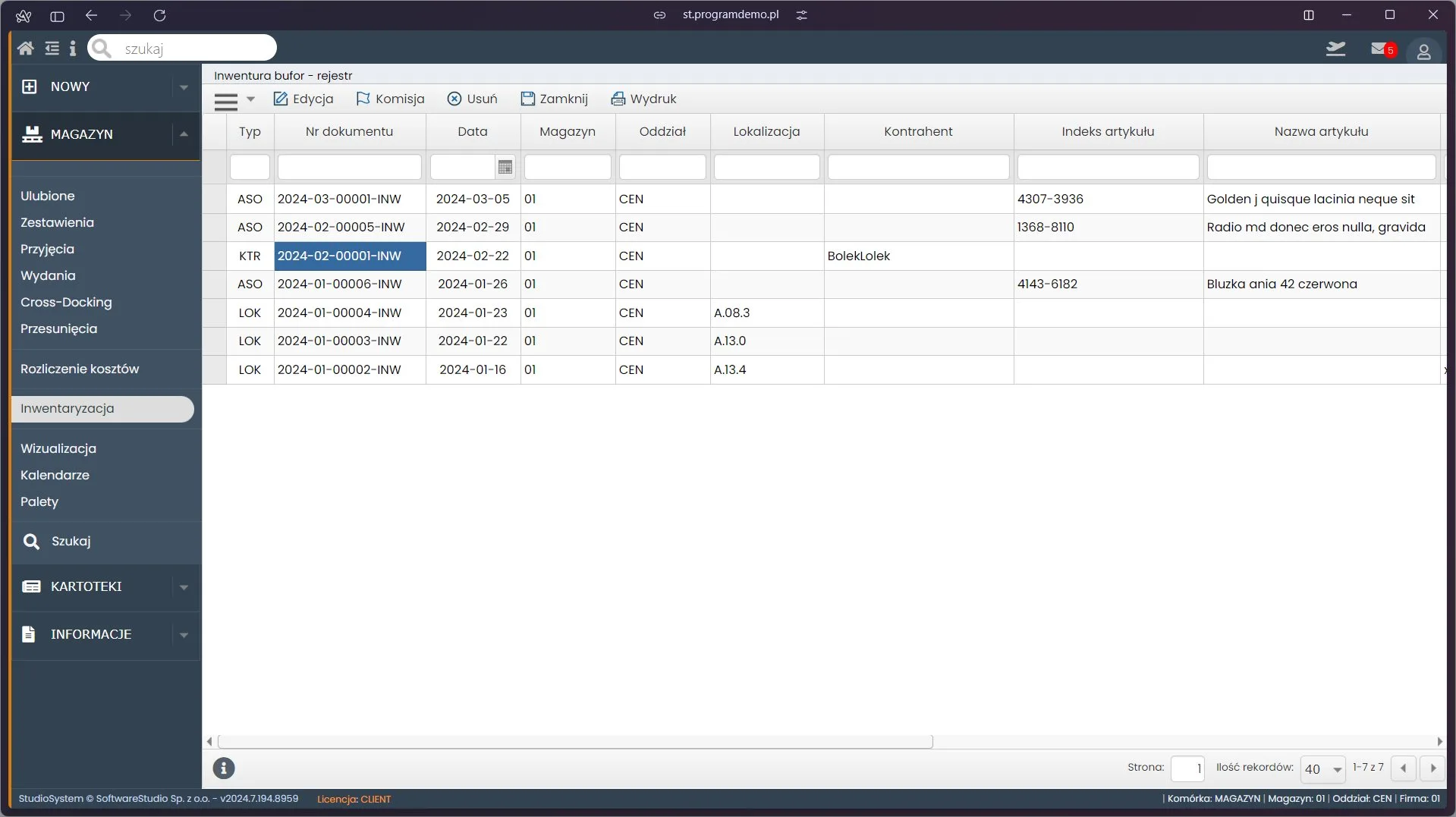Open the airplane landing icon
The width and height of the screenshot is (1456, 817).
click(x=1335, y=49)
